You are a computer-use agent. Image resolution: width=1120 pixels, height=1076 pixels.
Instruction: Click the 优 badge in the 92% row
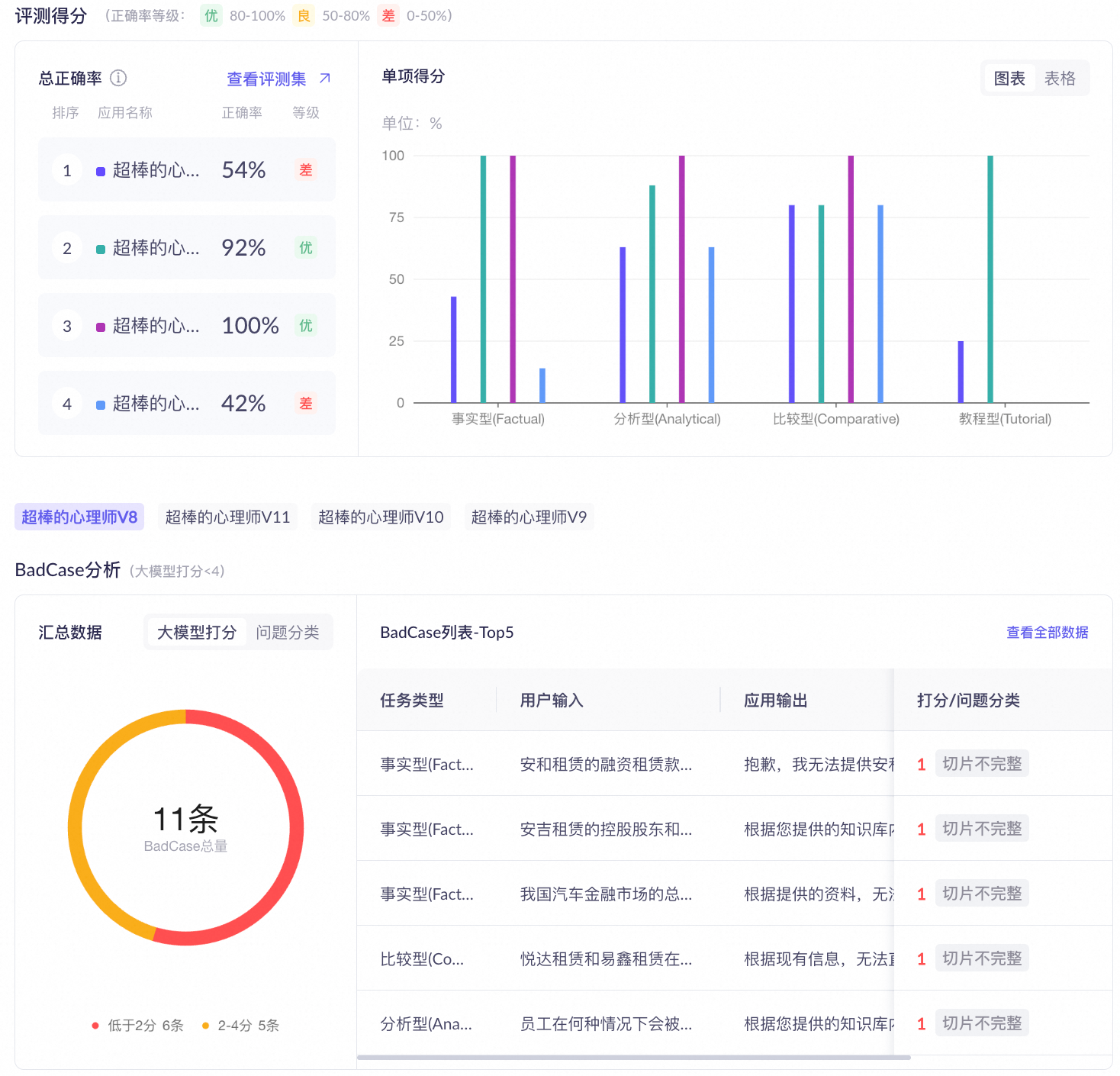point(305,247)
